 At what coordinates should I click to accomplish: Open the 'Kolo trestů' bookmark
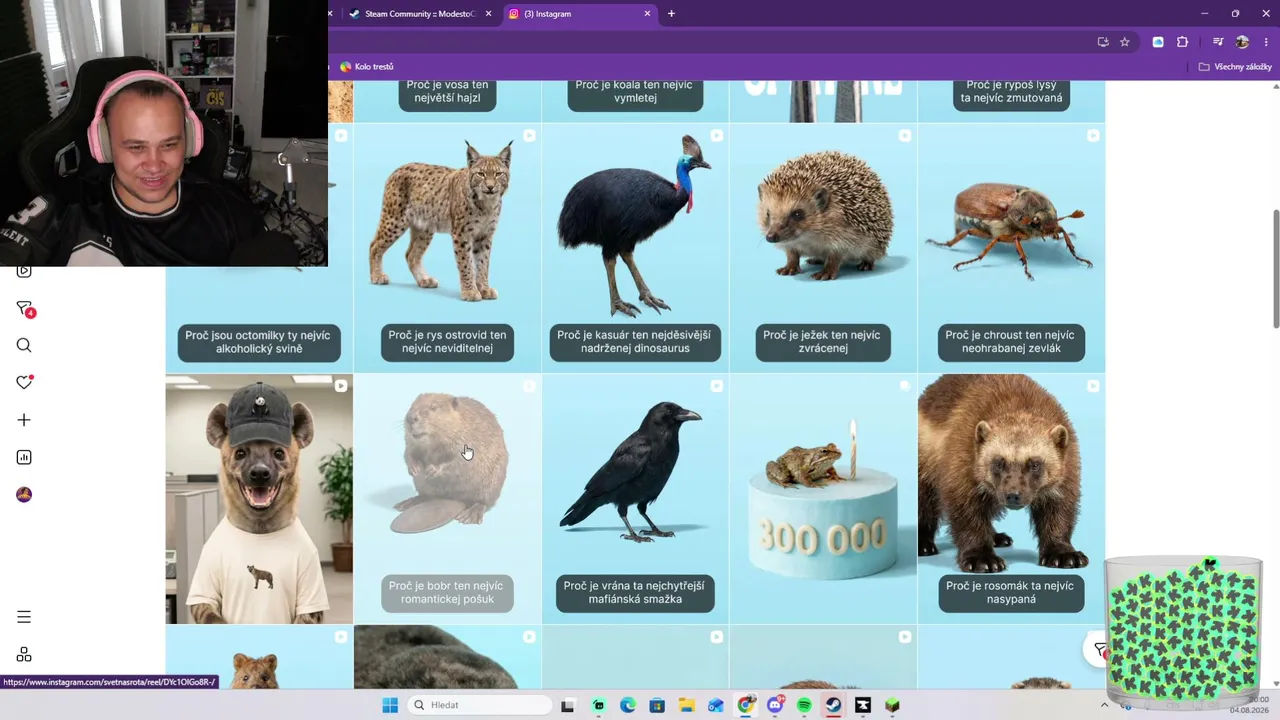(367, 67)
